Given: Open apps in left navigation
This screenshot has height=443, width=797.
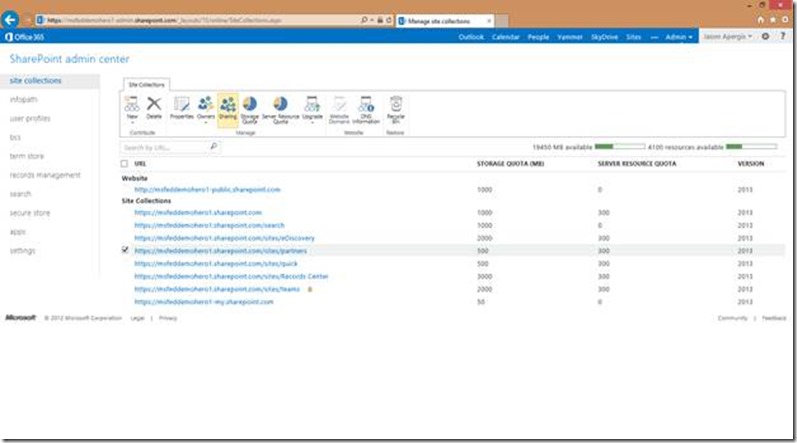Looking at the screenshot, I should [17, 232].
